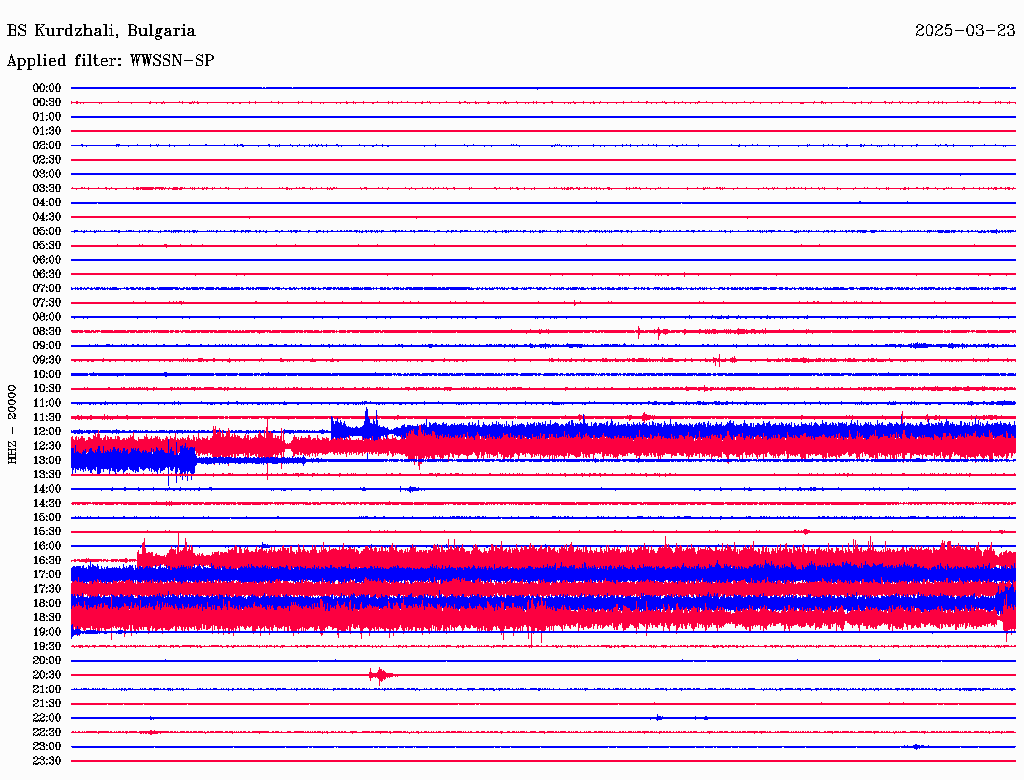Click the station title BS Kurdzhali, Bulgaria

point(101,31)
